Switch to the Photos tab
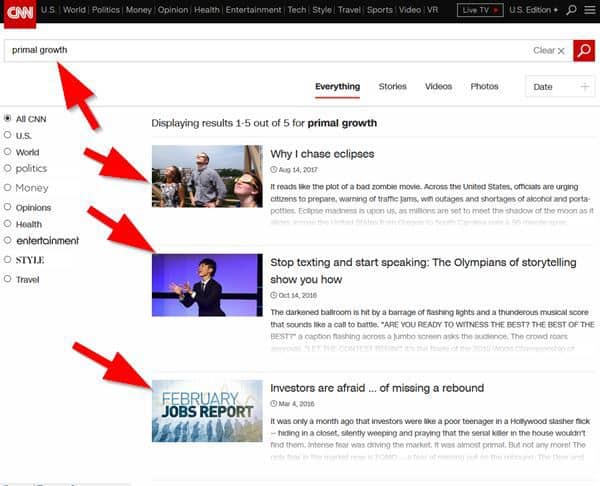The width and height of the screenshot is (600, 486). click(x=484, y=86)
